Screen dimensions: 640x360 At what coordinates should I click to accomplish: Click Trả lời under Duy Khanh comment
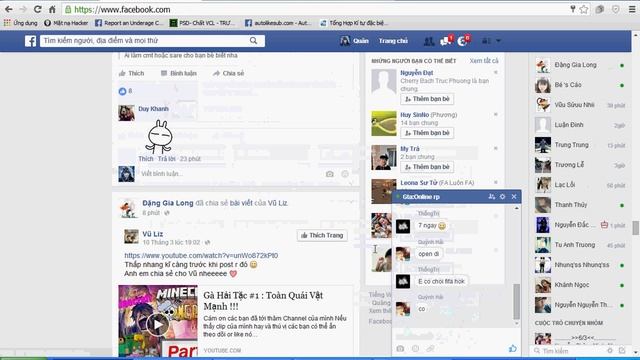click(x=166, y=159)
